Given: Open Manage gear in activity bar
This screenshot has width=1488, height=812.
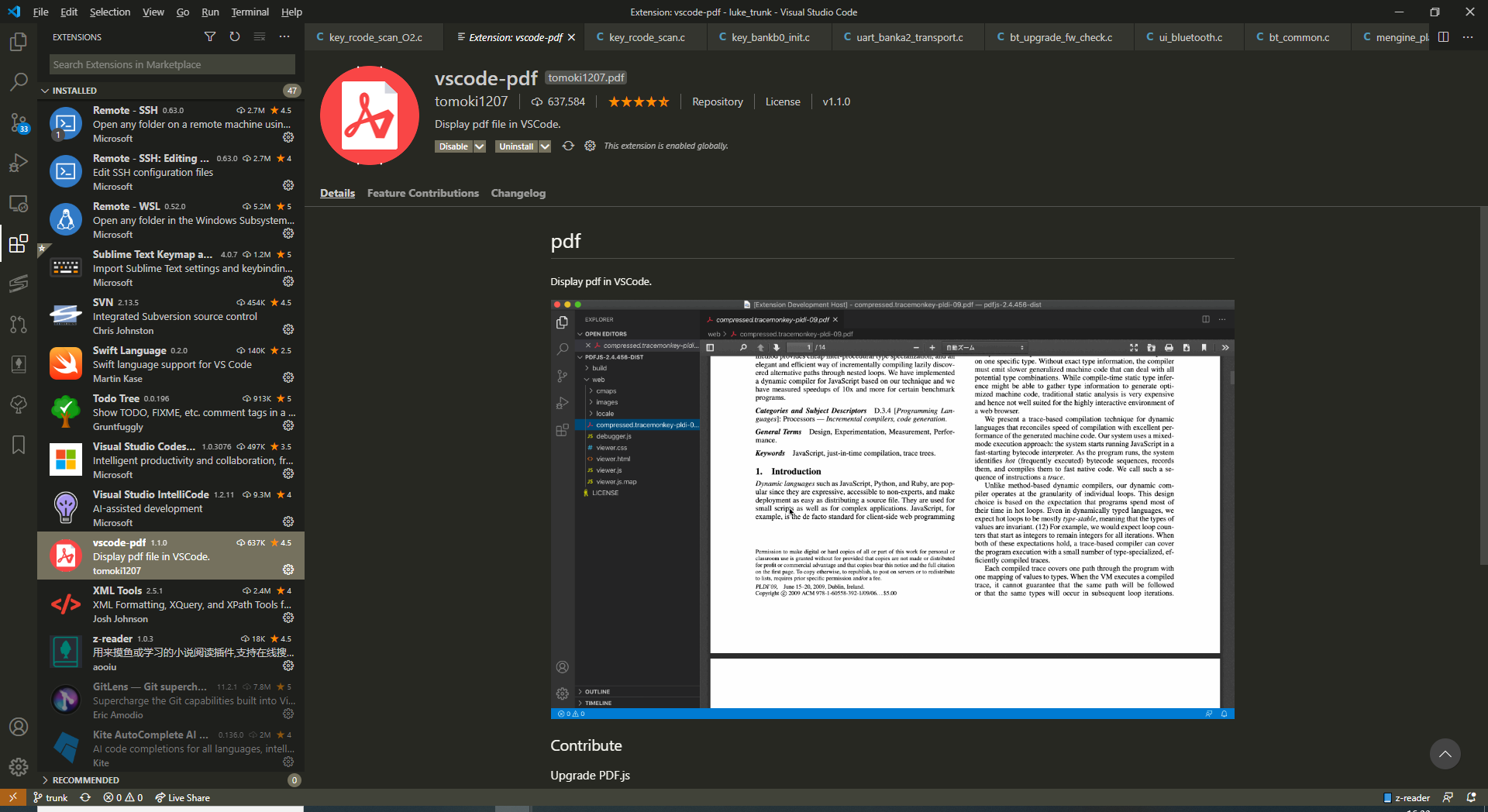Looking at the screenshot, I should pos(19,767).
